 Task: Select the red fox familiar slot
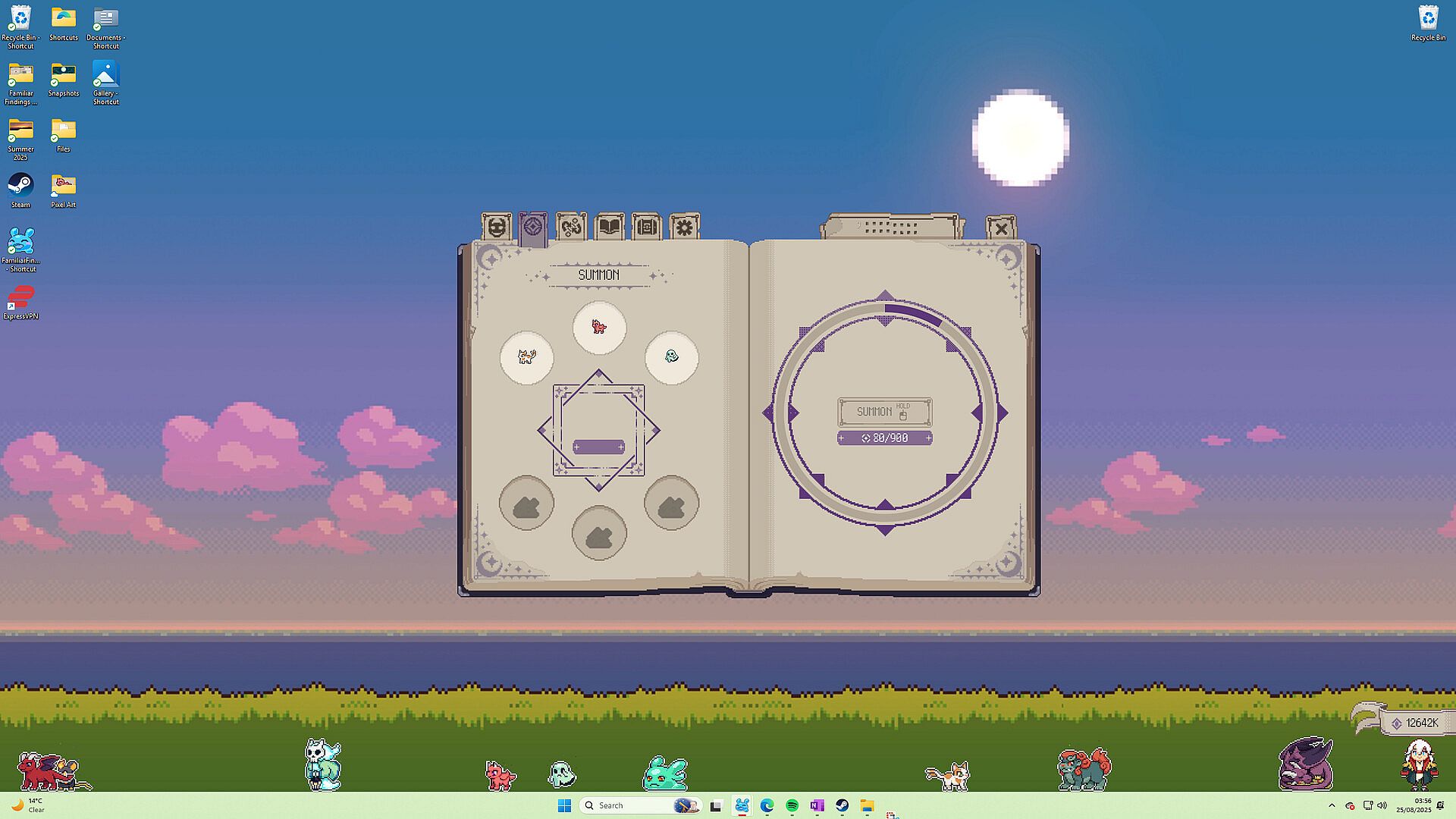point(599,328)
